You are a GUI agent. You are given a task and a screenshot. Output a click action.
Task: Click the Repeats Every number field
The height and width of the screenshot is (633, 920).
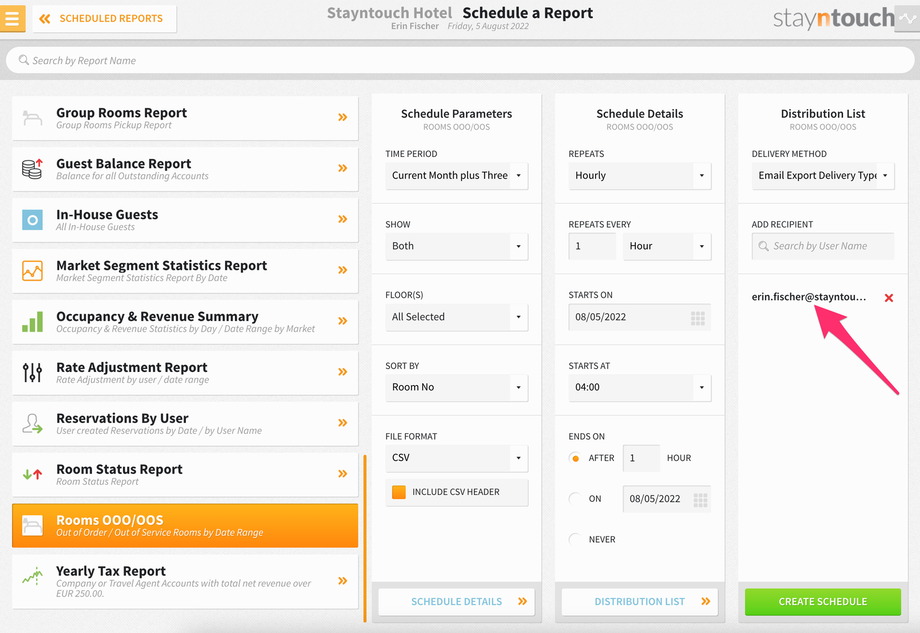592,246
